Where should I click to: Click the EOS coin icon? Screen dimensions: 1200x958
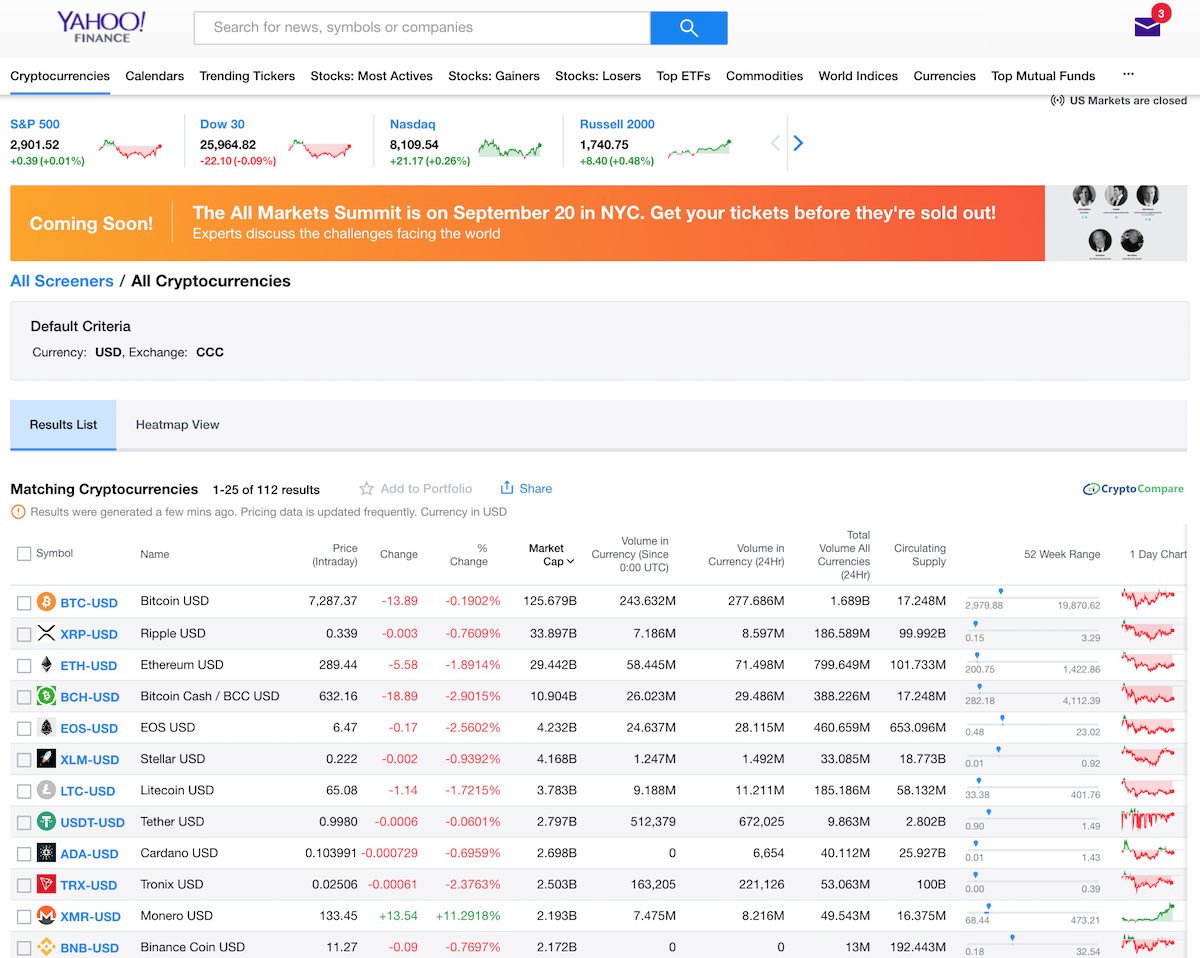tap(46, 728)
